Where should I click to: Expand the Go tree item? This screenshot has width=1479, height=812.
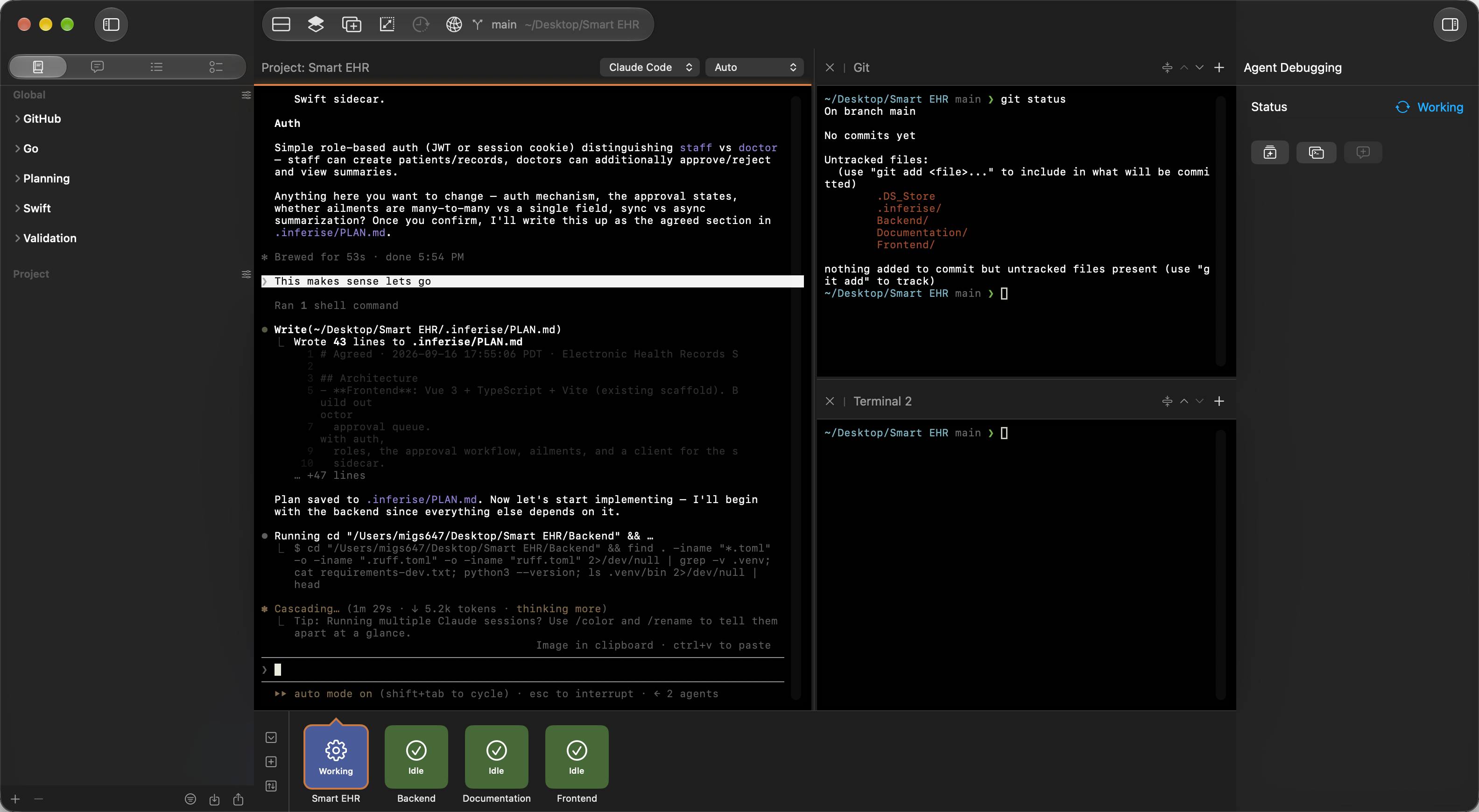17,148
